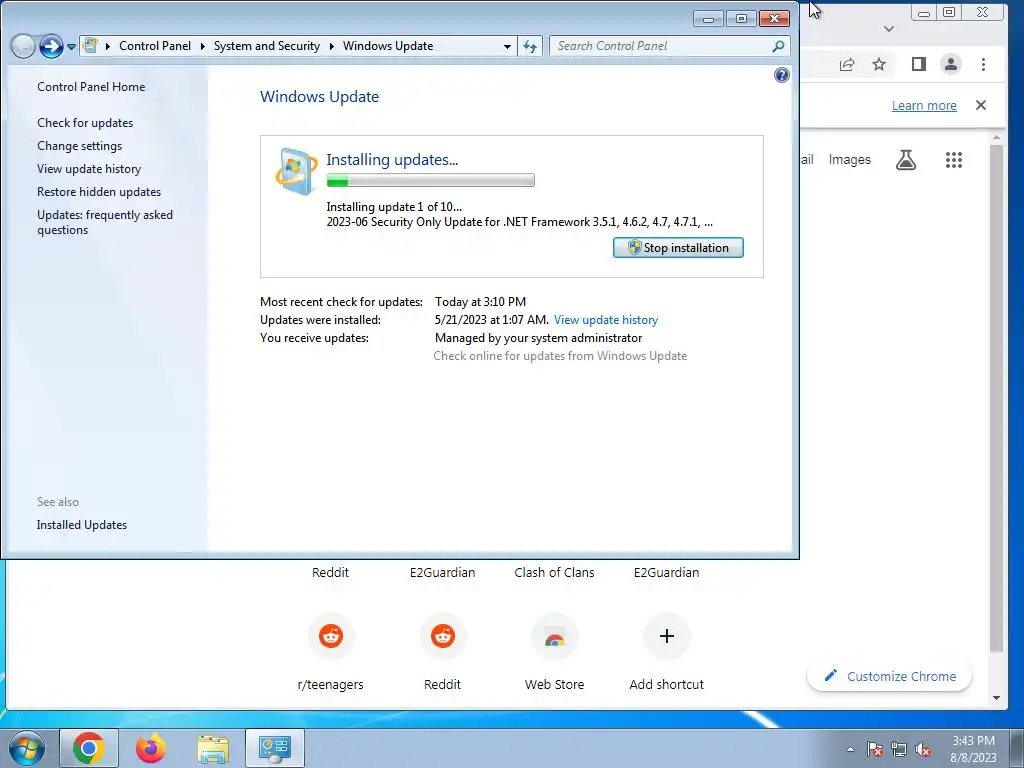Click Check online for updates from Windows Update
Image resolution: width=1024 pixels, height=768 pixels.
pyautogui.click(x=560, y=356)
